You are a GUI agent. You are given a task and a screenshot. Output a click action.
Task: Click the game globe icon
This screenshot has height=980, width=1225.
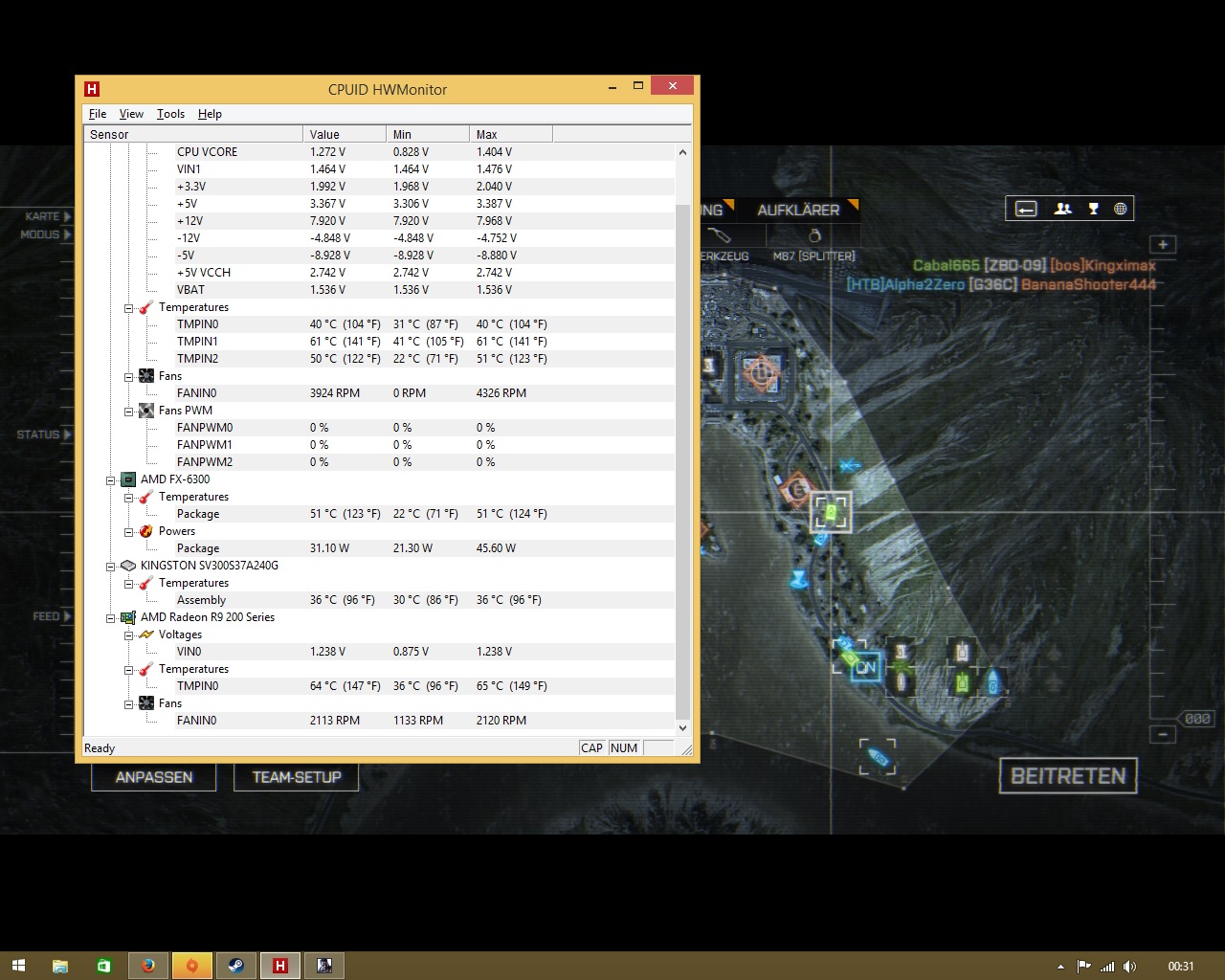coord(1120,209)
